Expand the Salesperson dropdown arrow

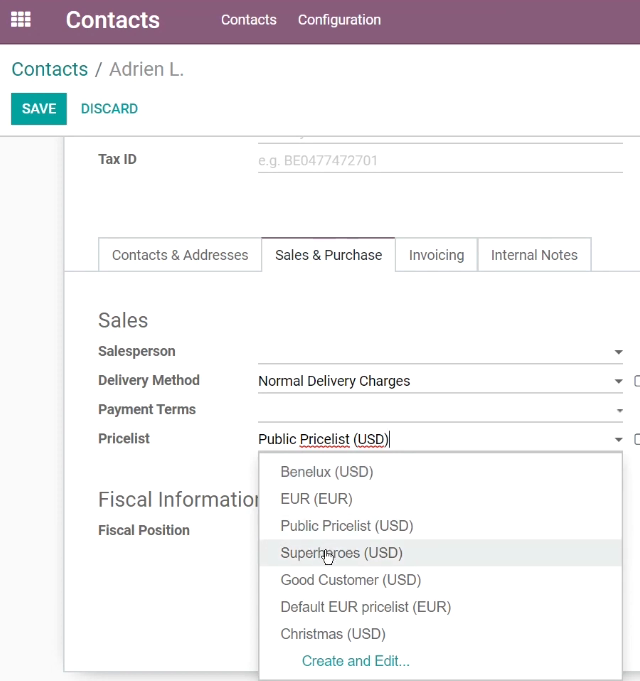coord(618,352)
